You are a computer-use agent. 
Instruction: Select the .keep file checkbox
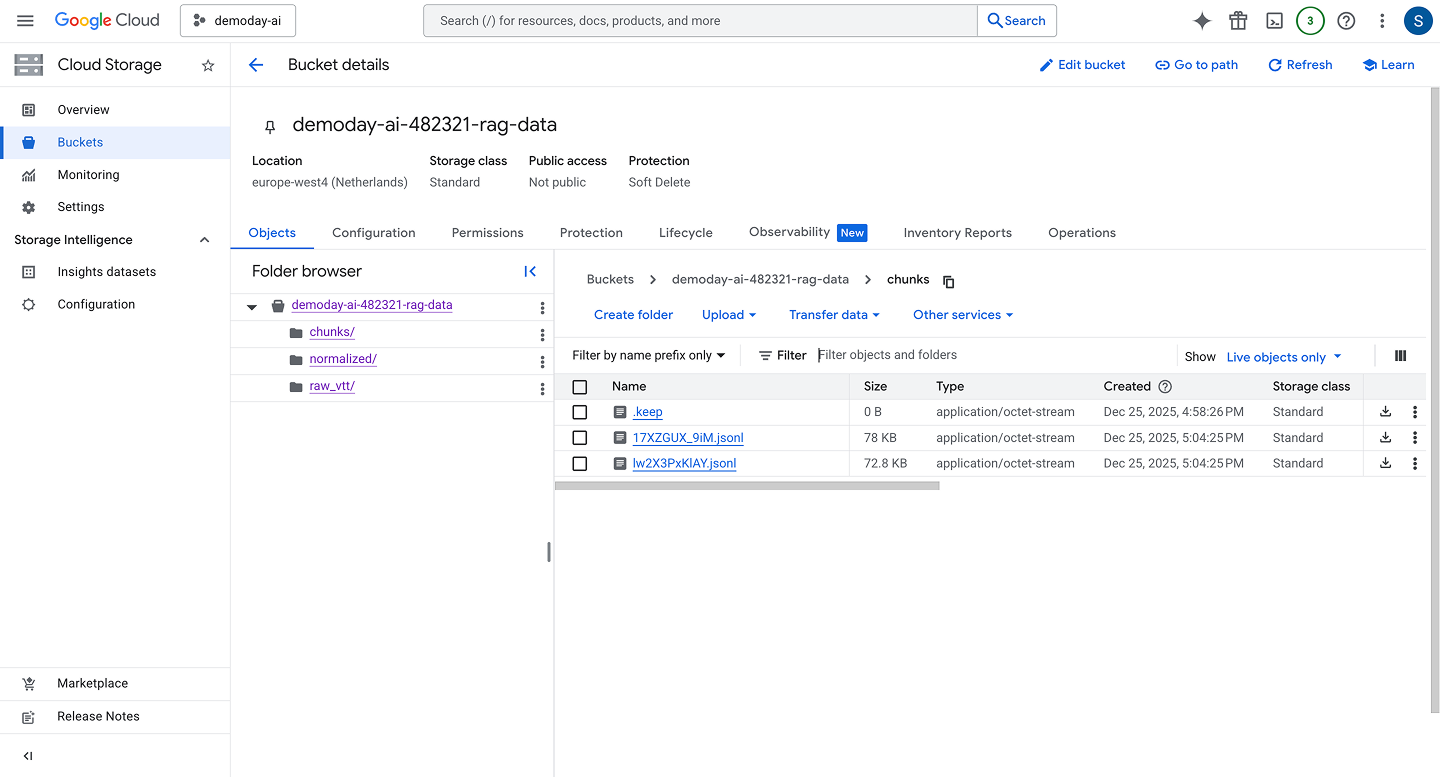coord(580,412)
